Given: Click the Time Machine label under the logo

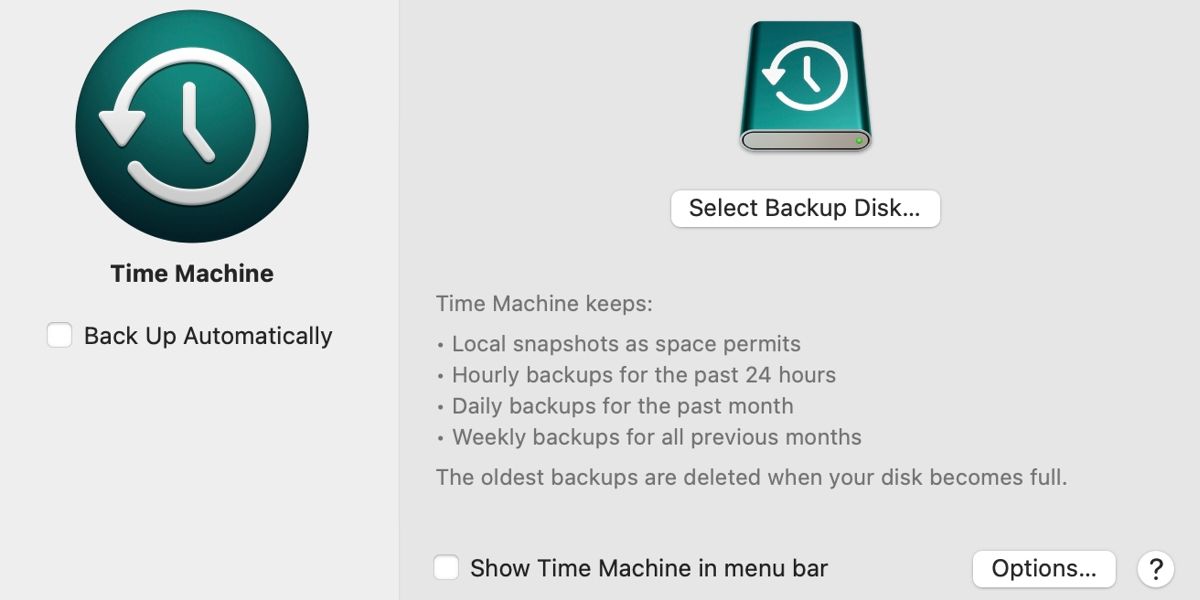Looking at the screenshot, I should (x=190, y=273).
